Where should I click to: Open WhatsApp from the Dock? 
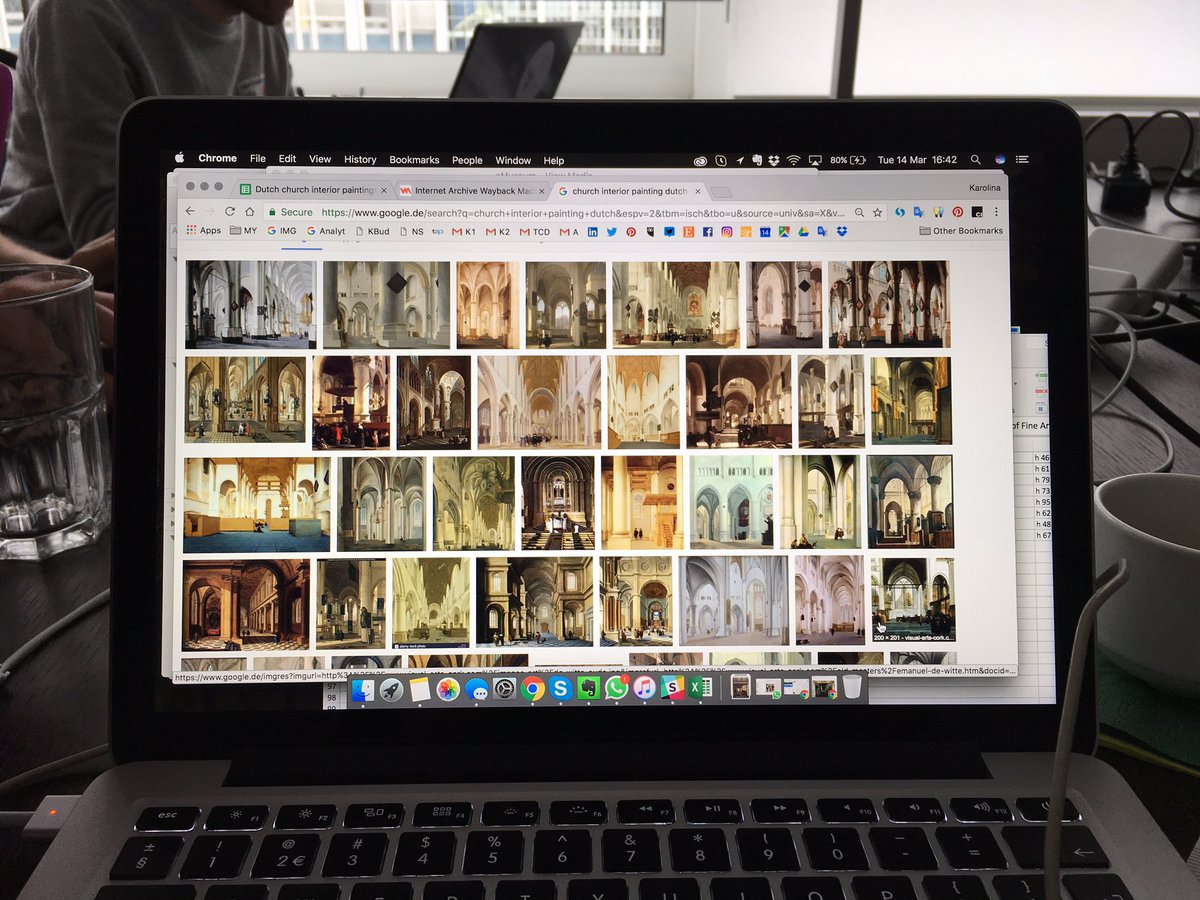(616, 689)
